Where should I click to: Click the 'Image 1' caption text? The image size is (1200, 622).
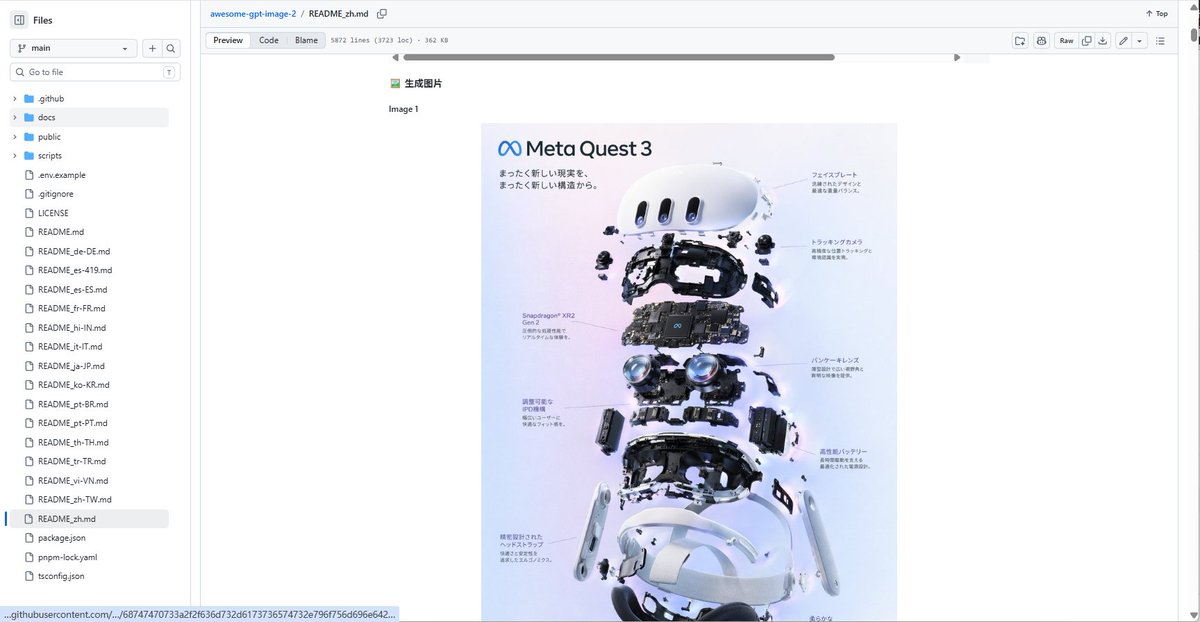click(x=404, y=109)
